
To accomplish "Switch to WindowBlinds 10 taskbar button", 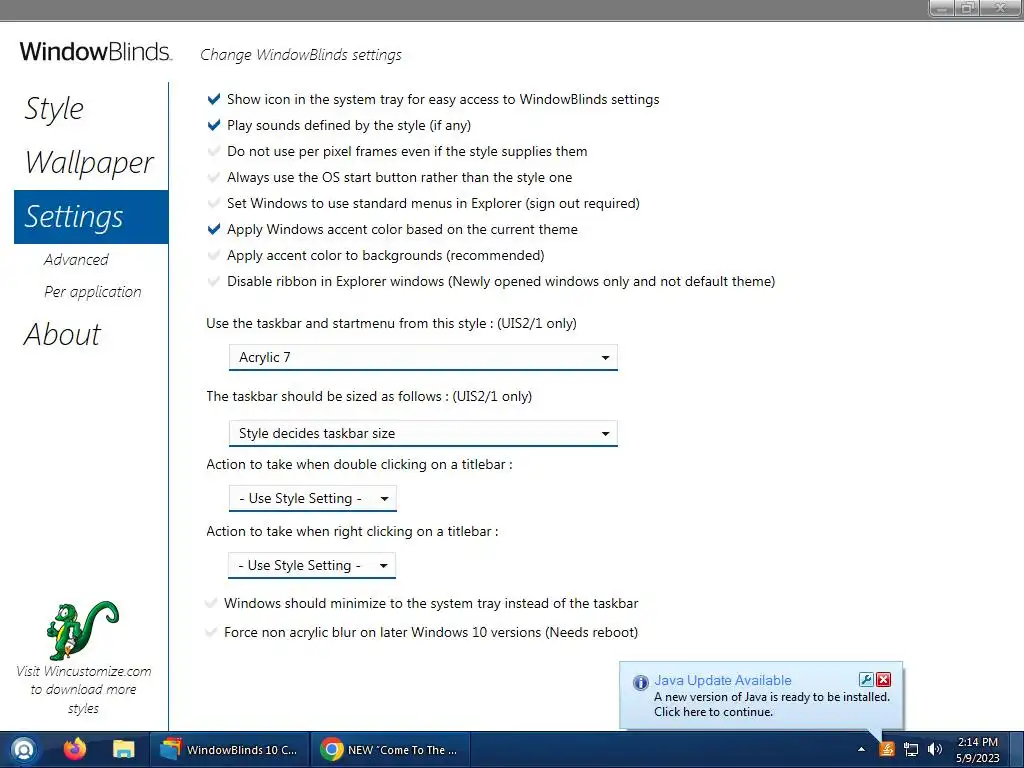I will 229,750.
